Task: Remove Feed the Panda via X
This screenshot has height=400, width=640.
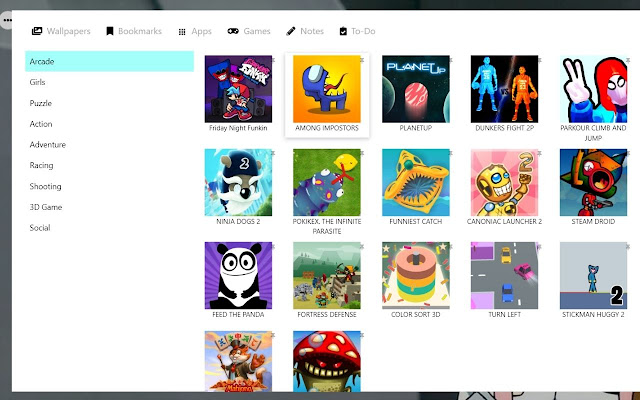Action: [273, 246]
